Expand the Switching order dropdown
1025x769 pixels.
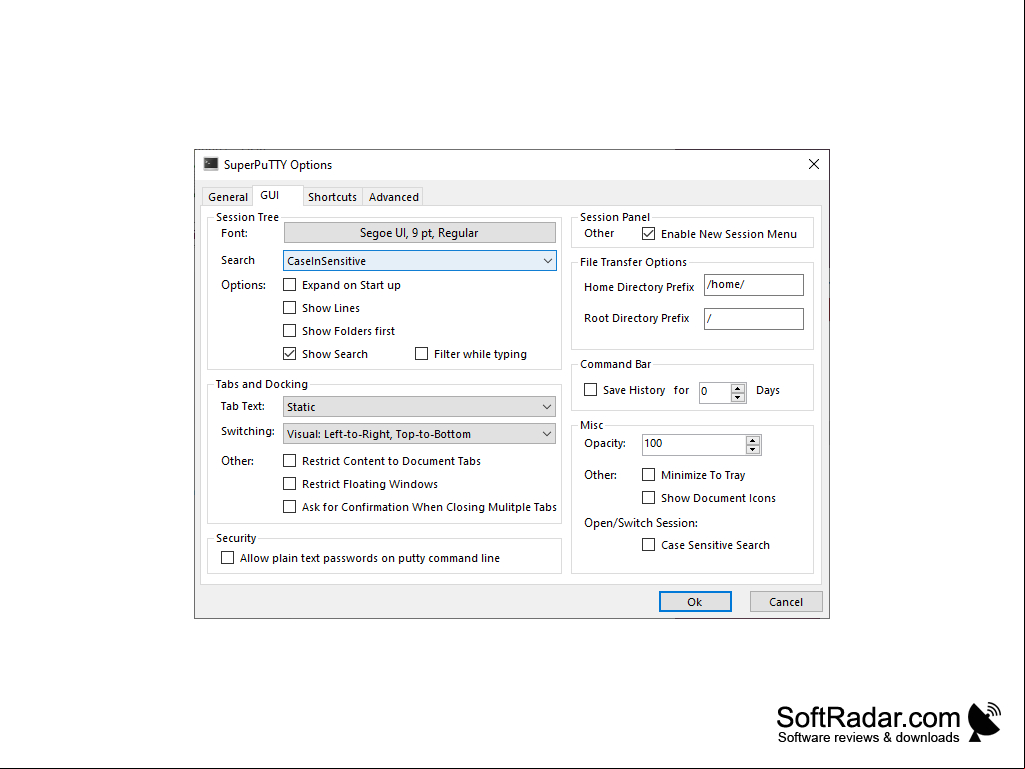coord(419,434)
